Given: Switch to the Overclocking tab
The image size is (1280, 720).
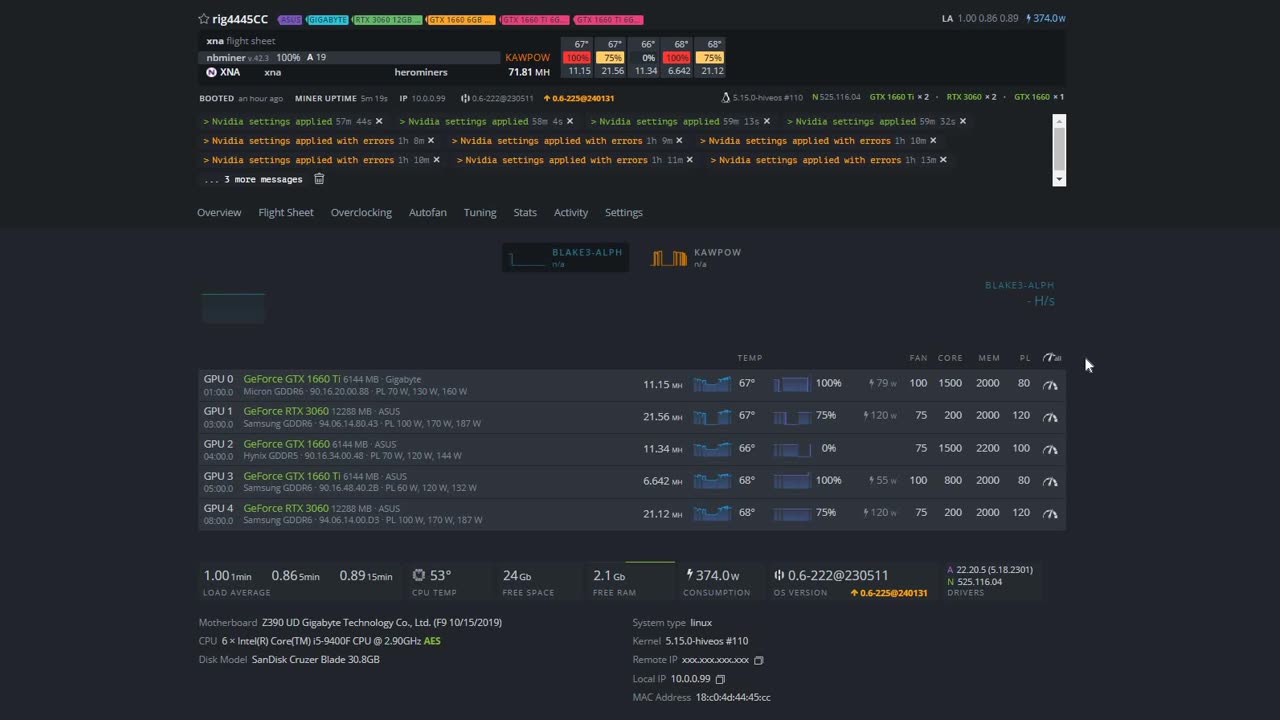Looking at the screenshot, I should [x=361, y=212].
